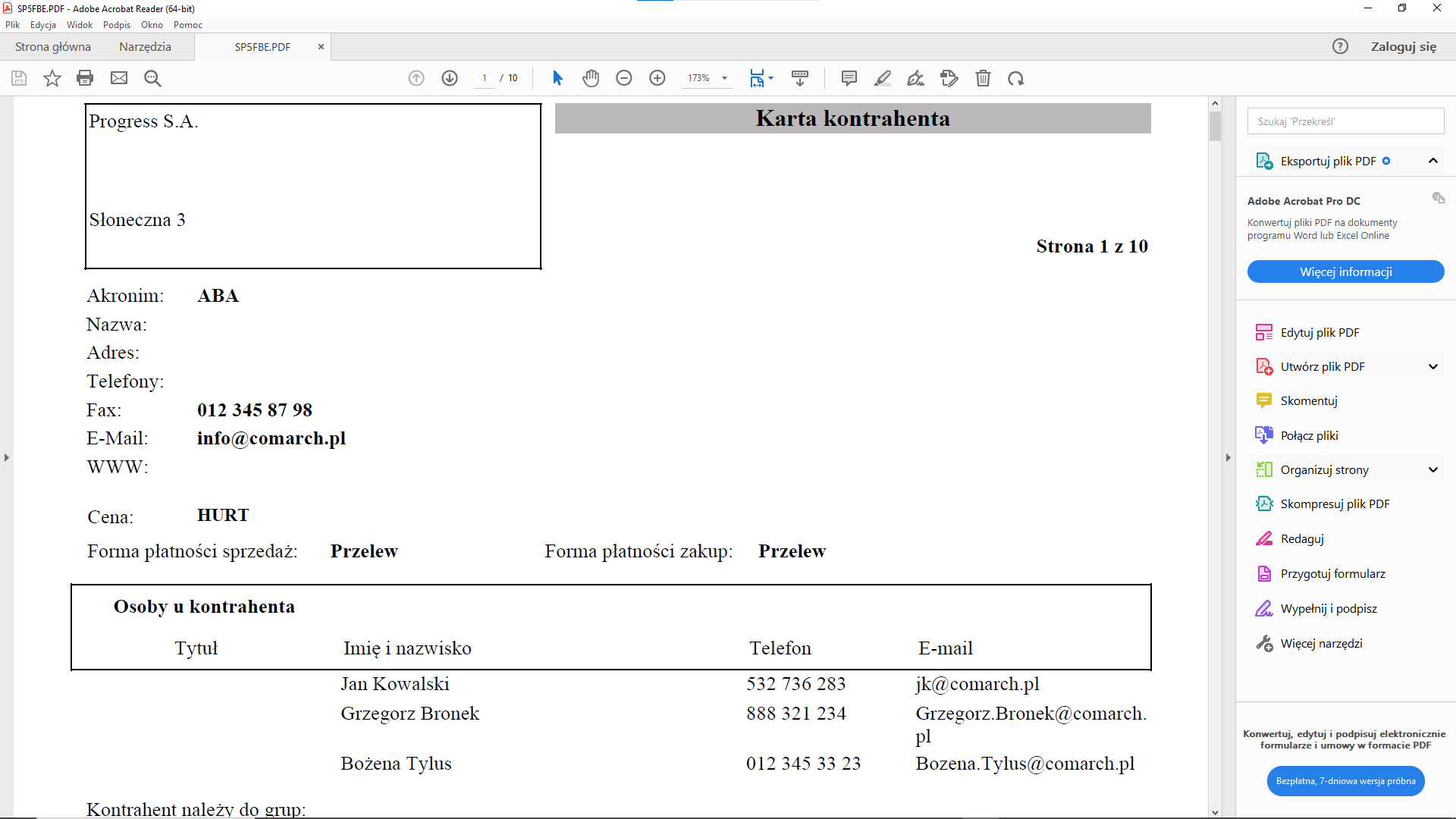1456x819 pixels.
Task: Click the phone number 012 345 33 23
Action: 804,764
